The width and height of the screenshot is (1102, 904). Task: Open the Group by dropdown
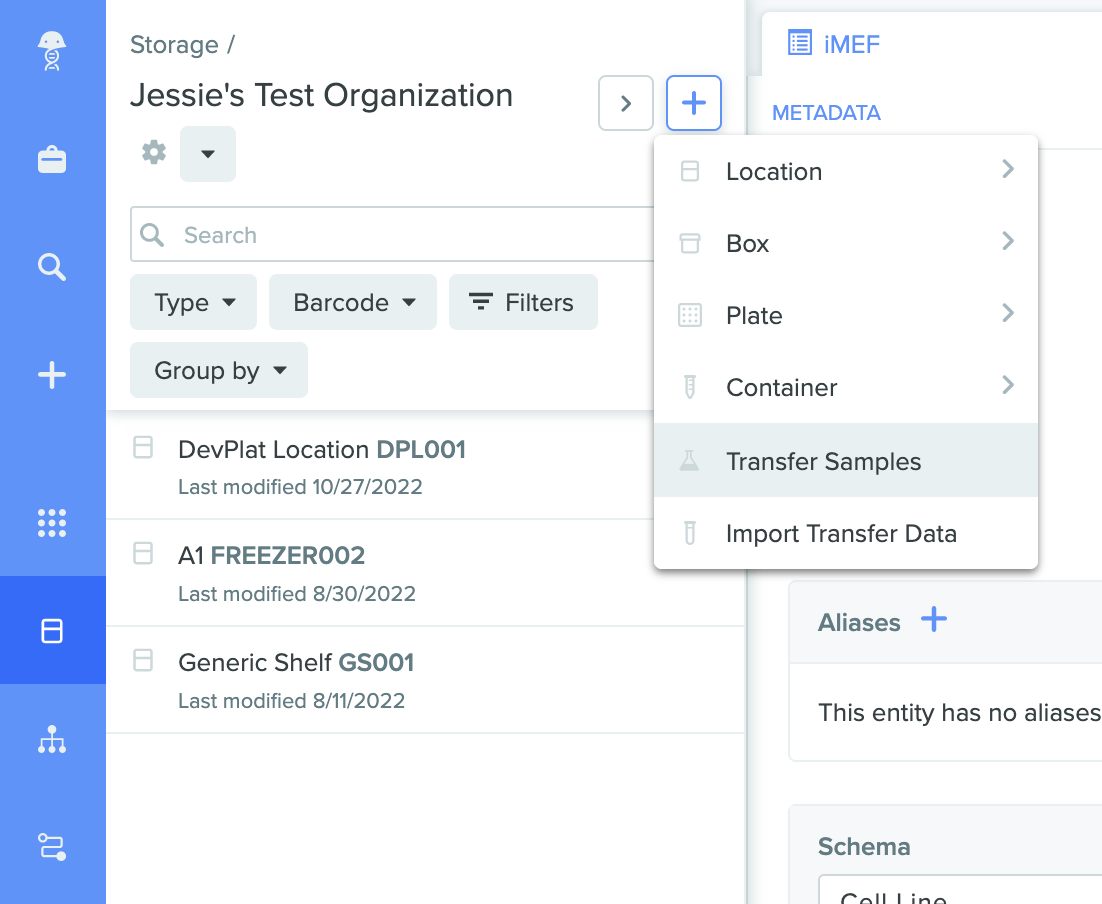click(x=219, y=370)
